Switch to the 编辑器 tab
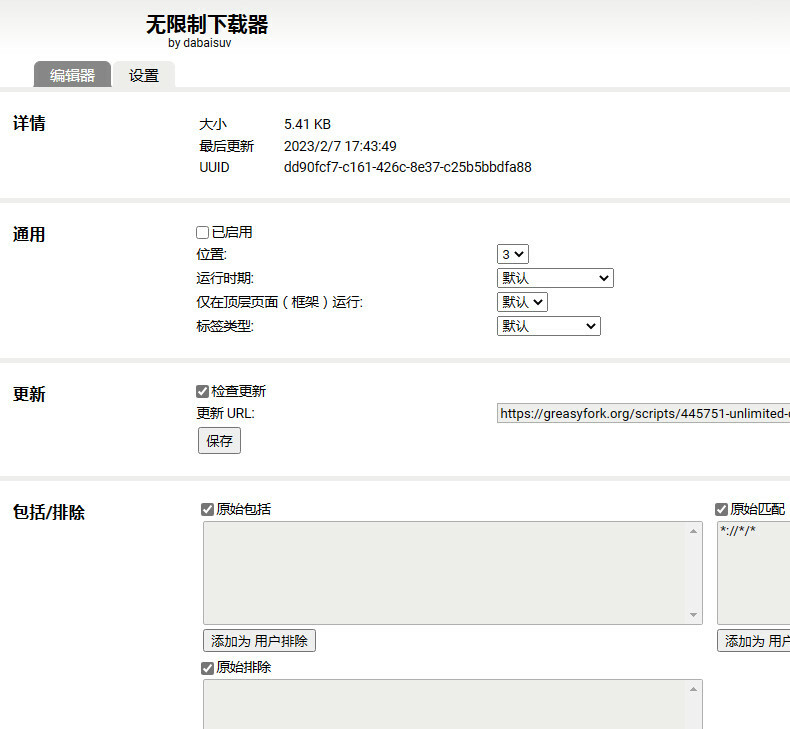 click(72, 75)
